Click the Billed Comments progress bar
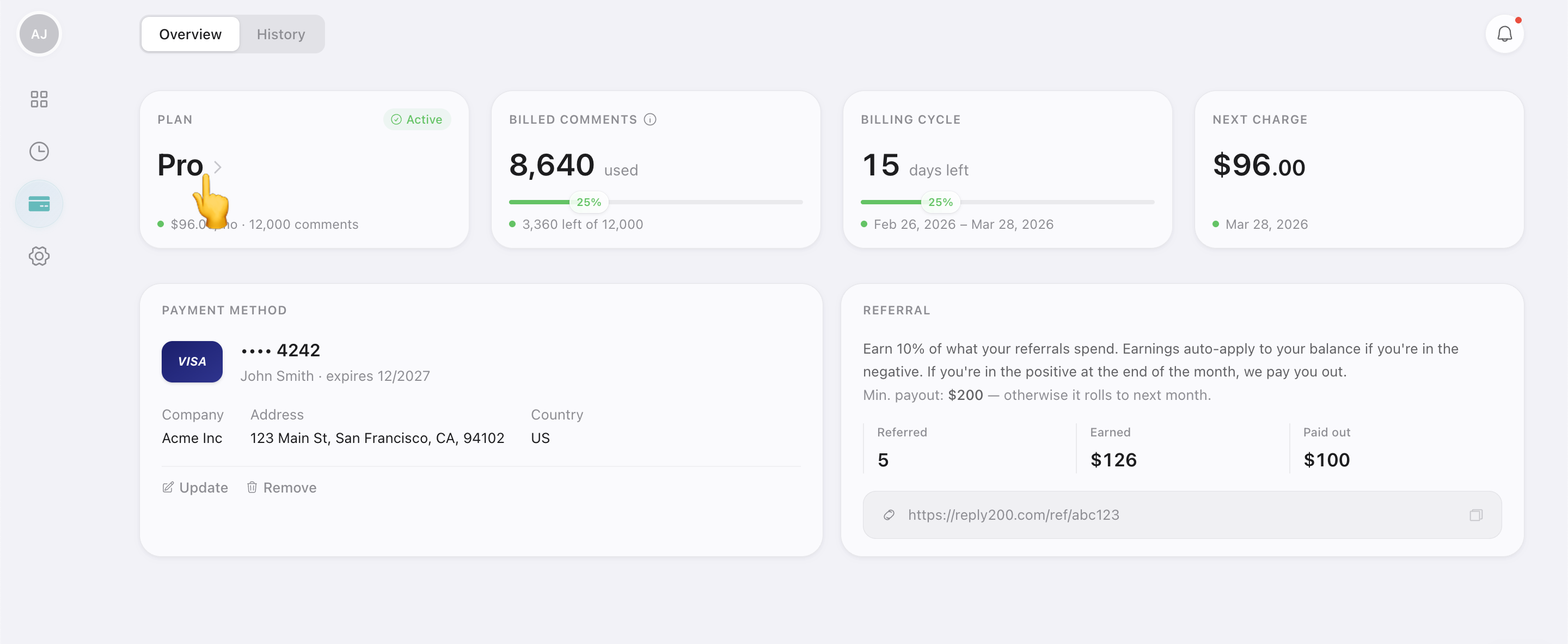 click(x=656, y=202)
